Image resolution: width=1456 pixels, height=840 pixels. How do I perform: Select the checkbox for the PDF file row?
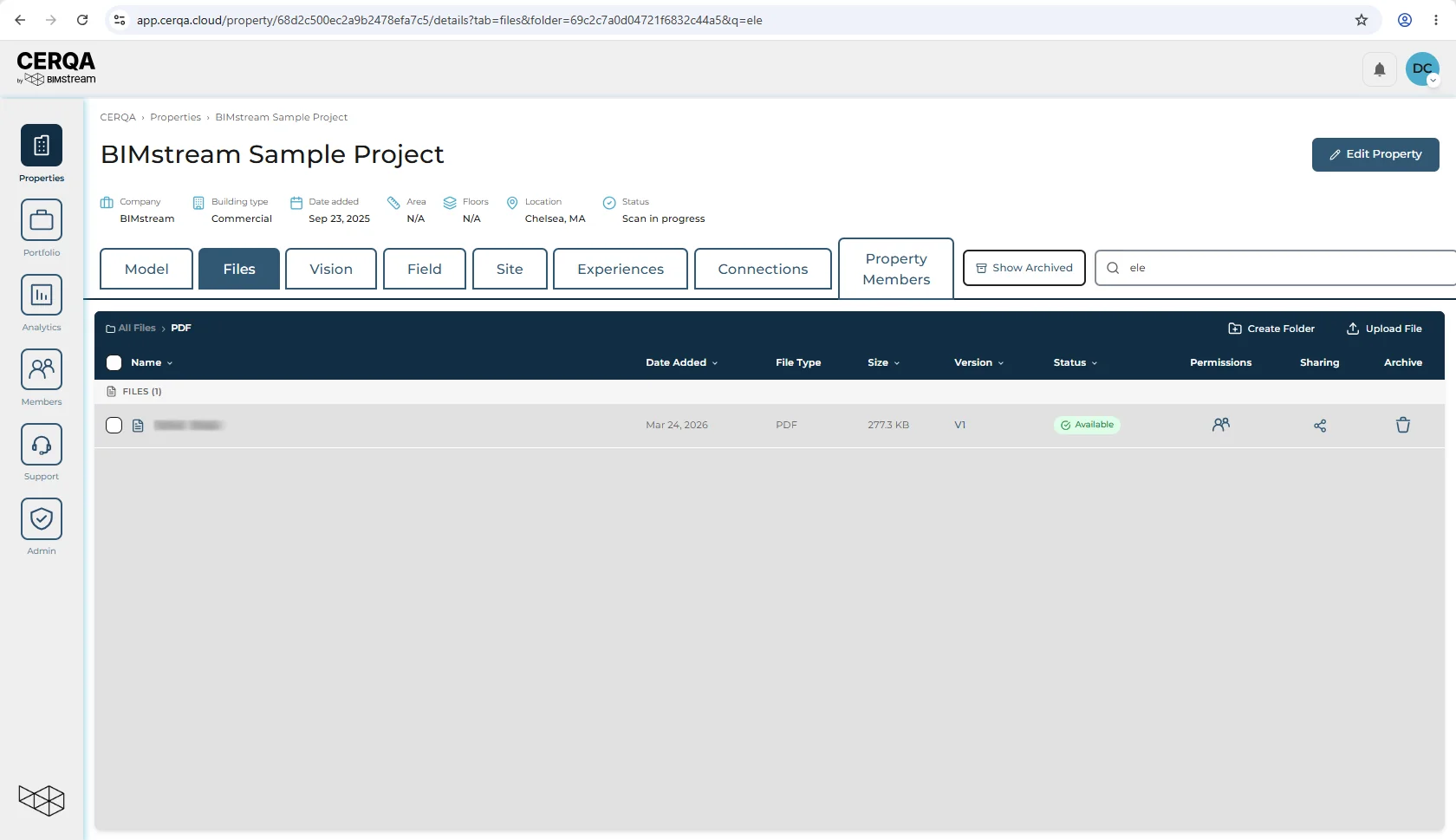[114, 425]
